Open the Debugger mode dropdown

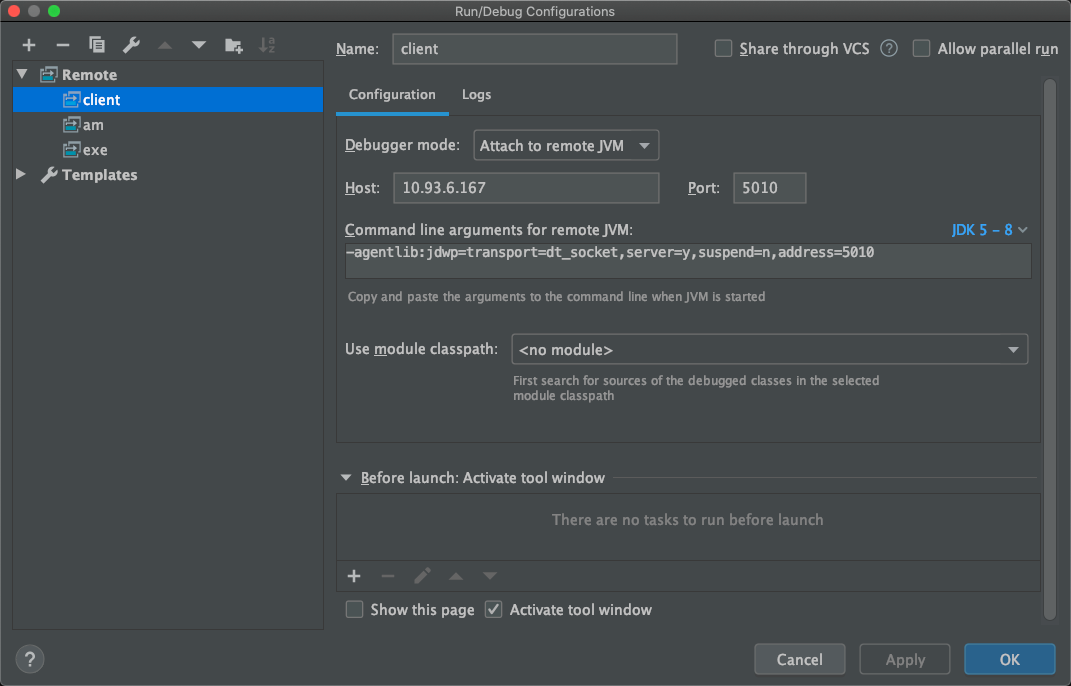[x=566, y=146]
